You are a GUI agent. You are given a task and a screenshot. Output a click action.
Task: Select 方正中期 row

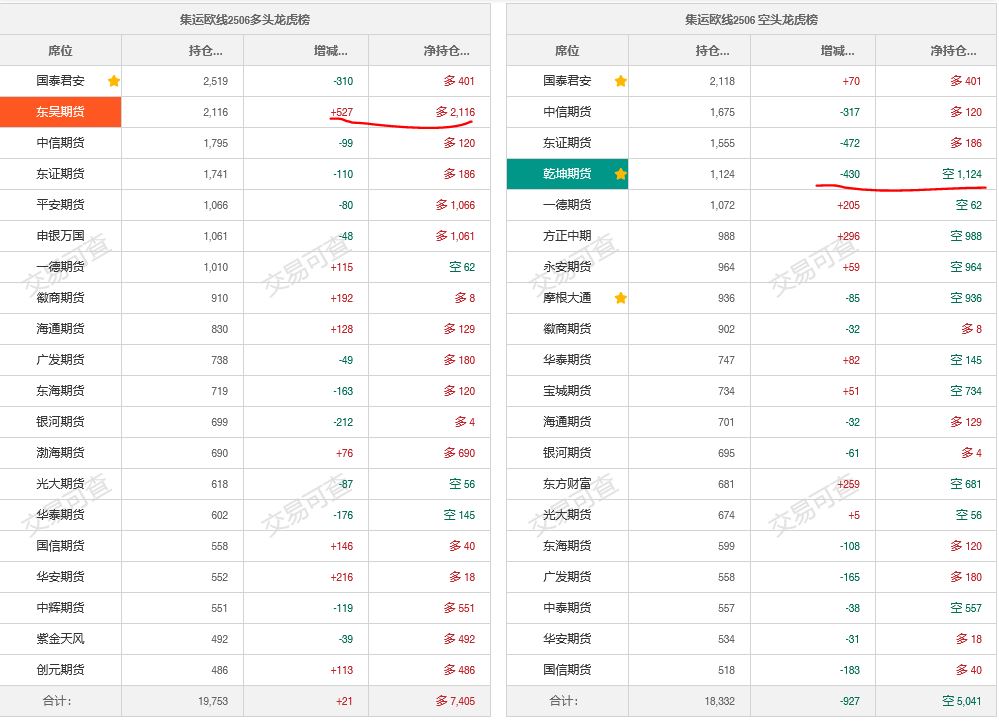click(752, 236)
